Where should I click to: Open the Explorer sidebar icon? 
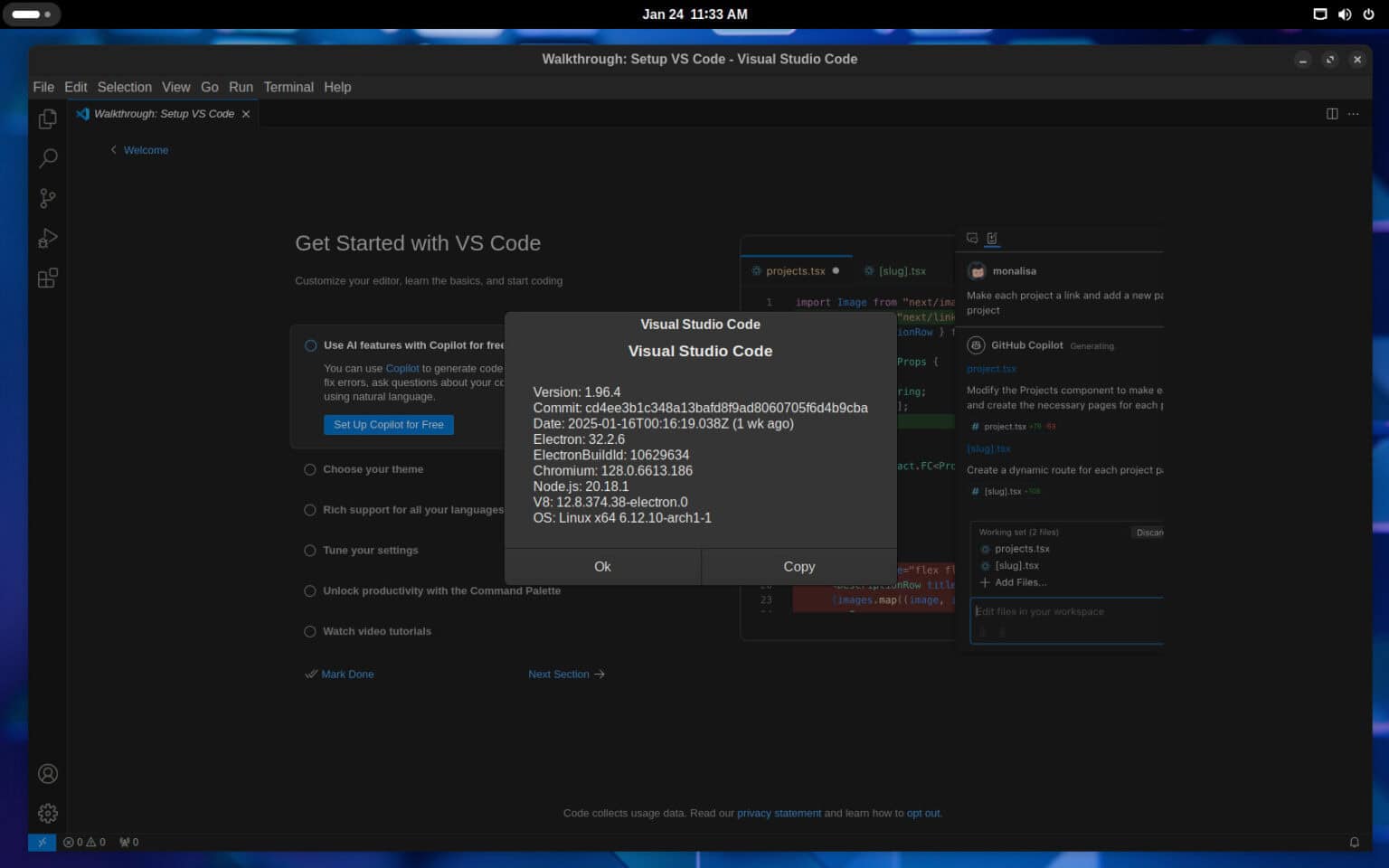point(47,118)
